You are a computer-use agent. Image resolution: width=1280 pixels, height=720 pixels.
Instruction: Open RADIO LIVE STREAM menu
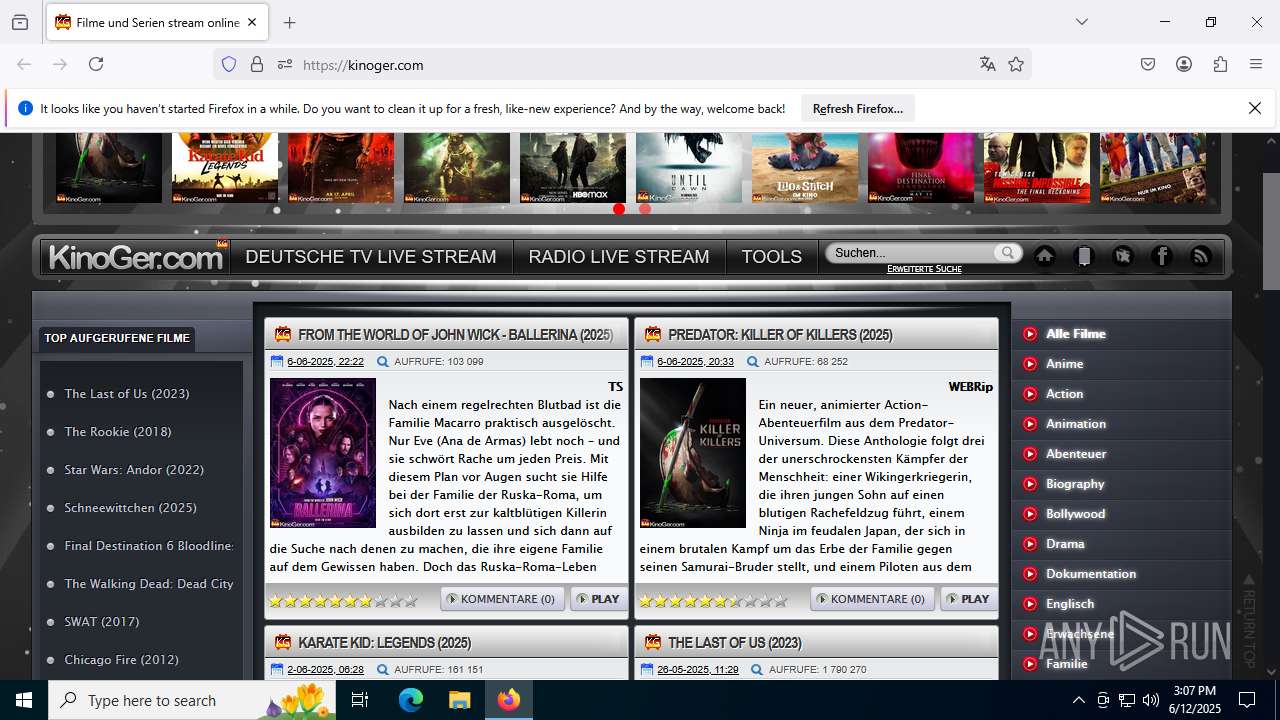(x=619, y=257)
